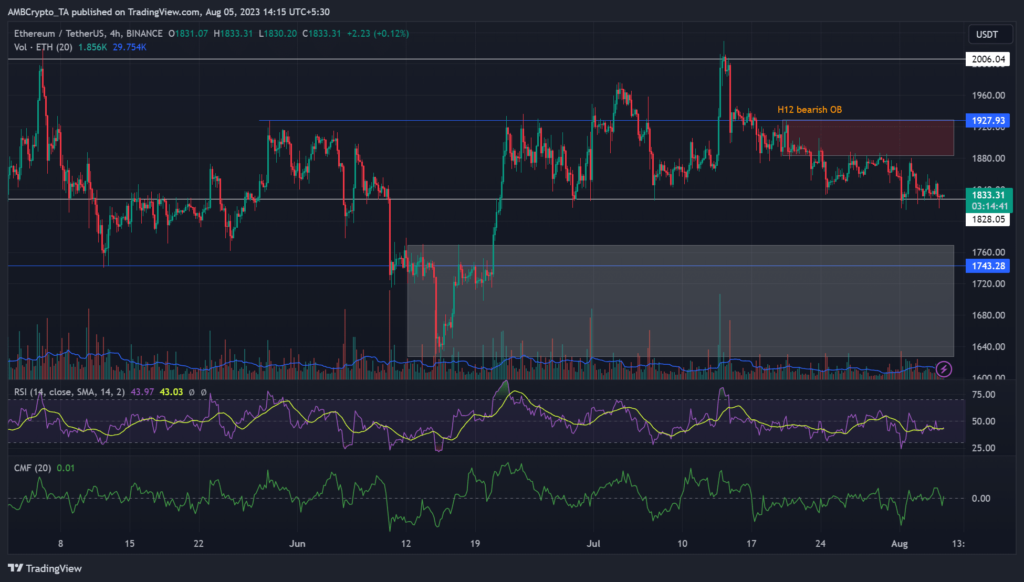Click the RSI 75.00 scale value

982,395
